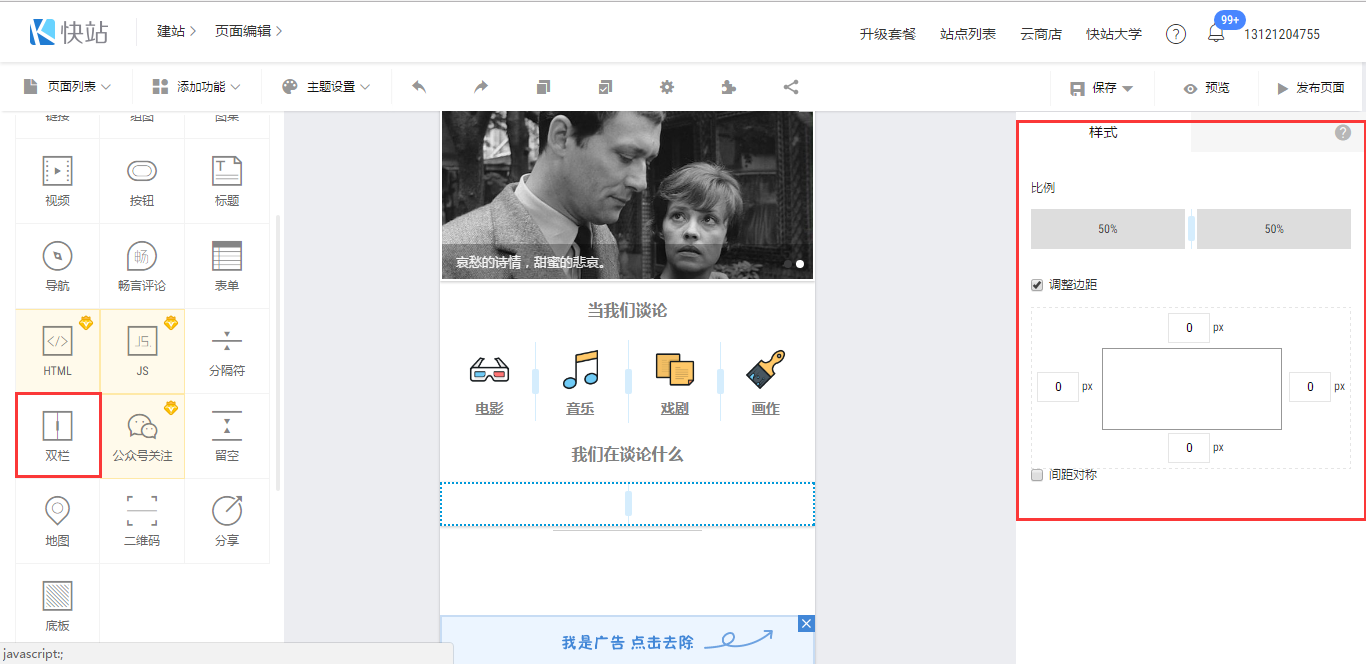This screenshot has width=1366, height=664.
Task: Click the 预览 preview button
Action: point(1206,88)
